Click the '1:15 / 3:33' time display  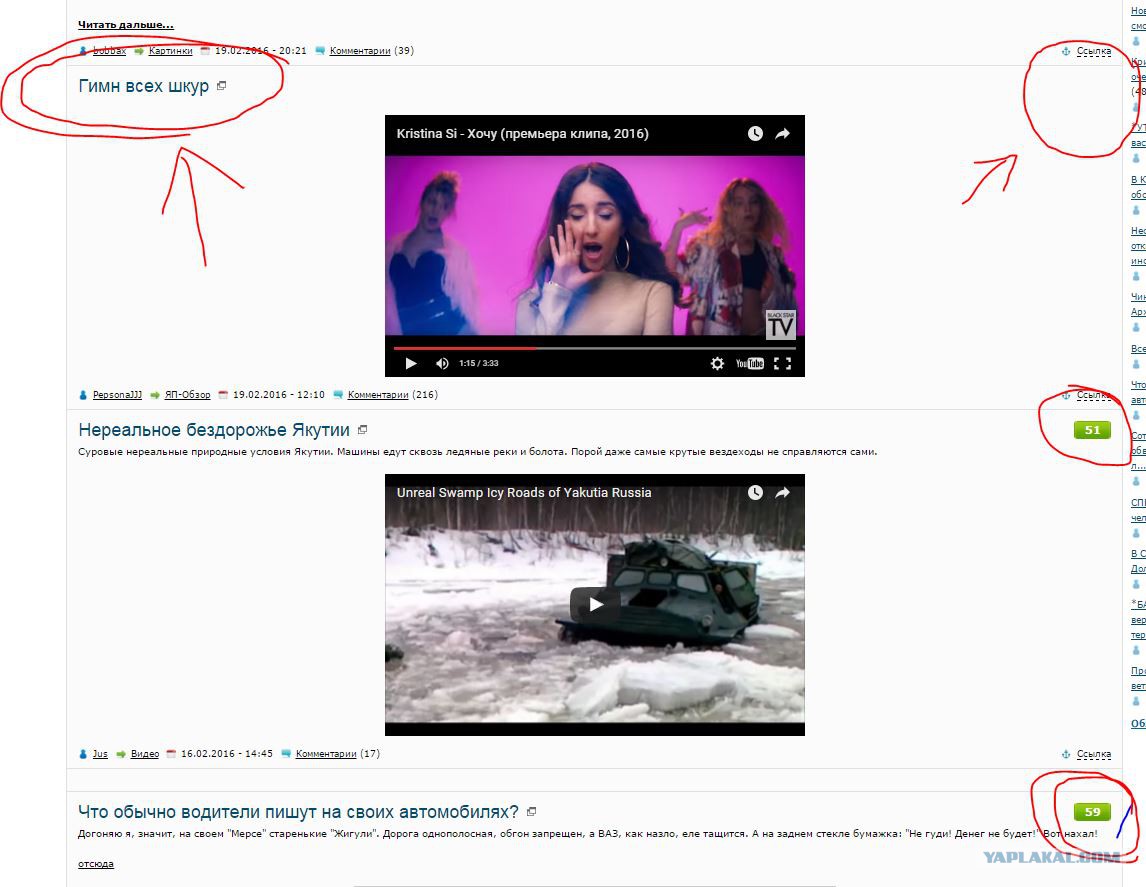pos(479,363)
